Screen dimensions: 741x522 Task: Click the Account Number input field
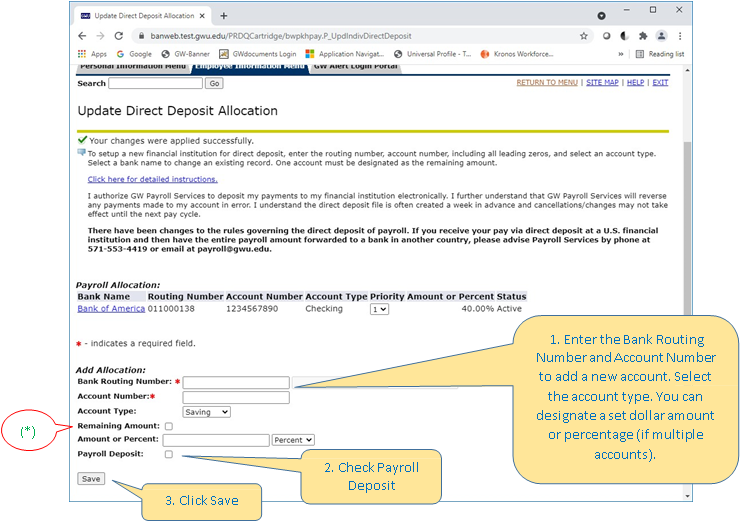[x=236, y=397]
